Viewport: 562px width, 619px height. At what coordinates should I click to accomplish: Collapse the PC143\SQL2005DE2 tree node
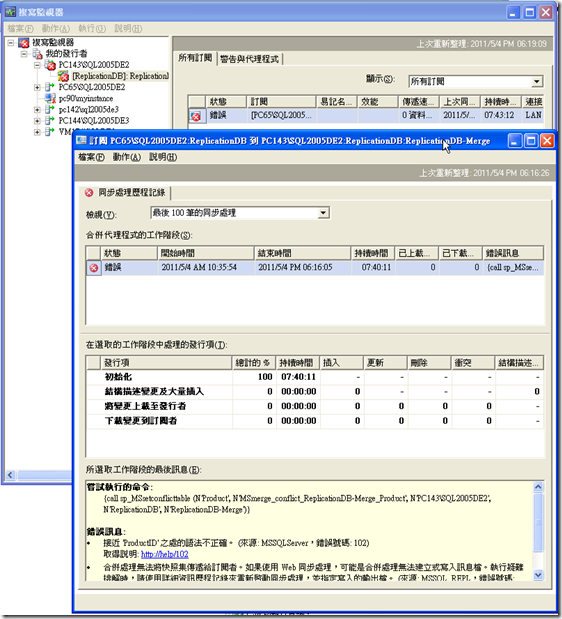pos(37,65)
